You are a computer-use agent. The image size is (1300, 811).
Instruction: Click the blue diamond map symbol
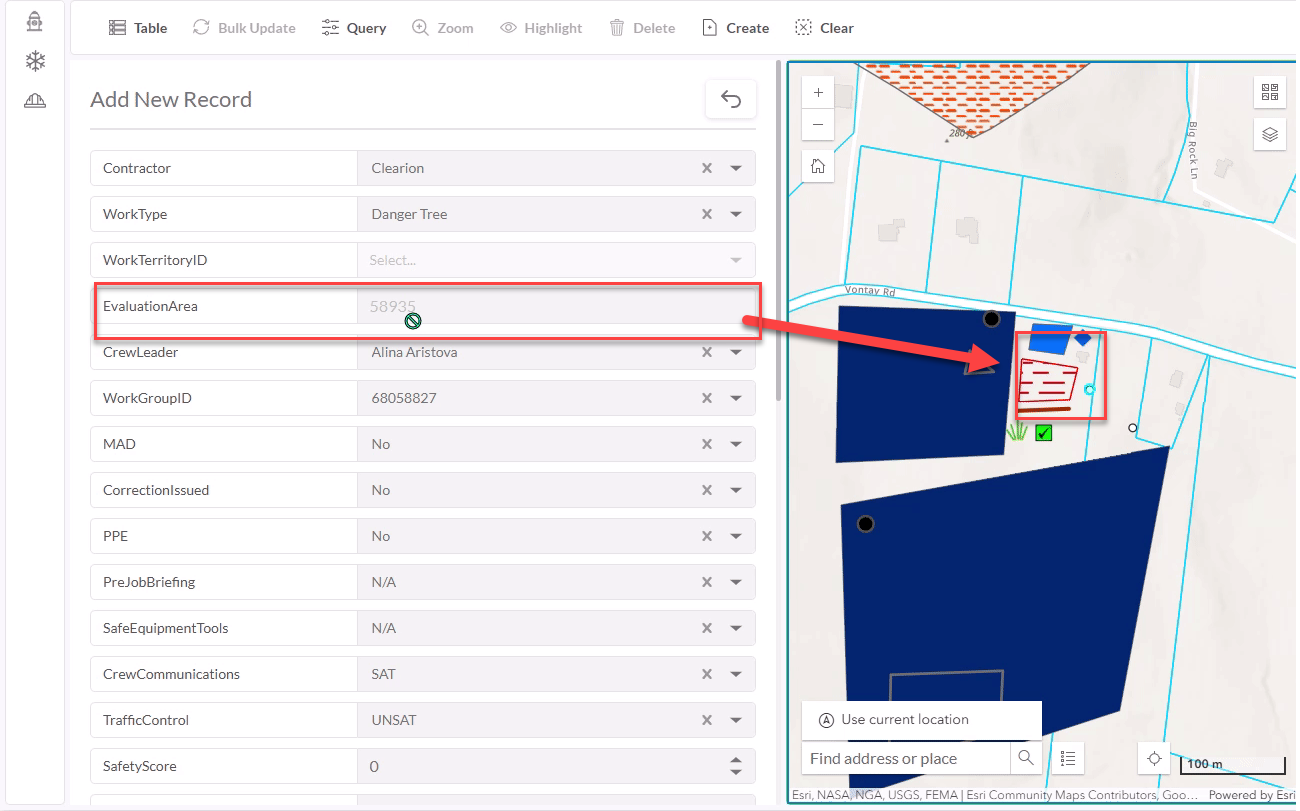tap(1082, 337)
